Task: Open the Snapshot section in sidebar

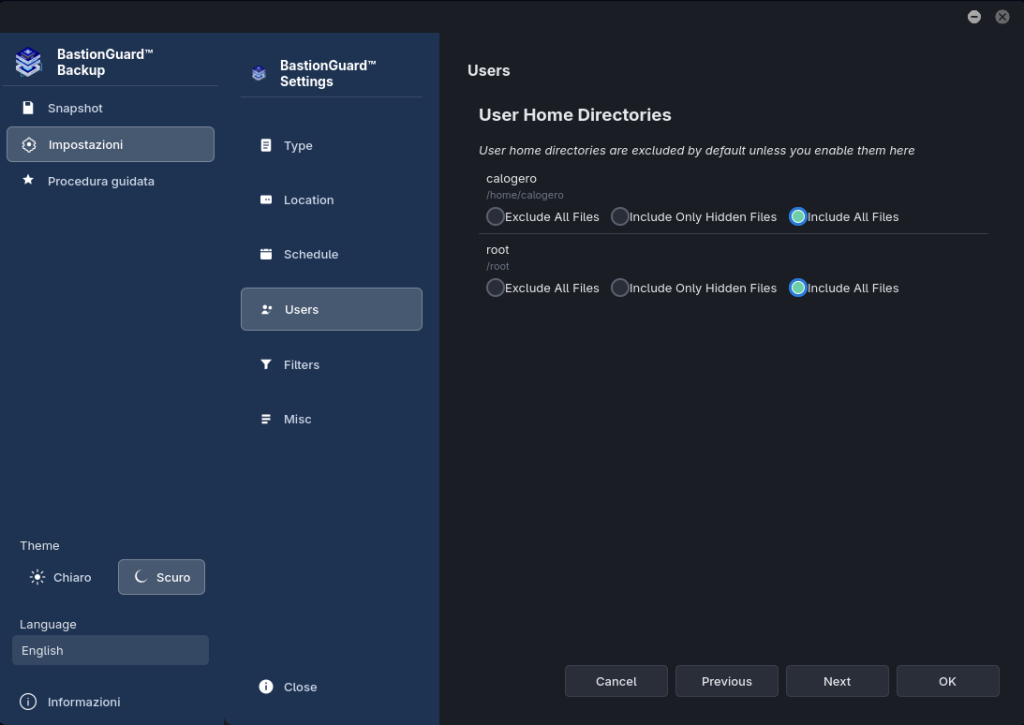Action: (x=110, y=108)
